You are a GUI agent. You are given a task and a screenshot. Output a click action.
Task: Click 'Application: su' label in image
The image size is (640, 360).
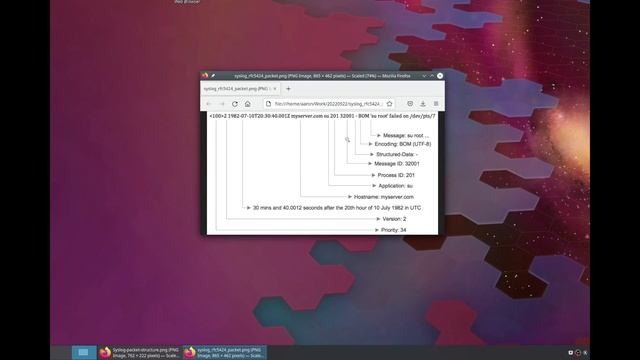[396, 186]
